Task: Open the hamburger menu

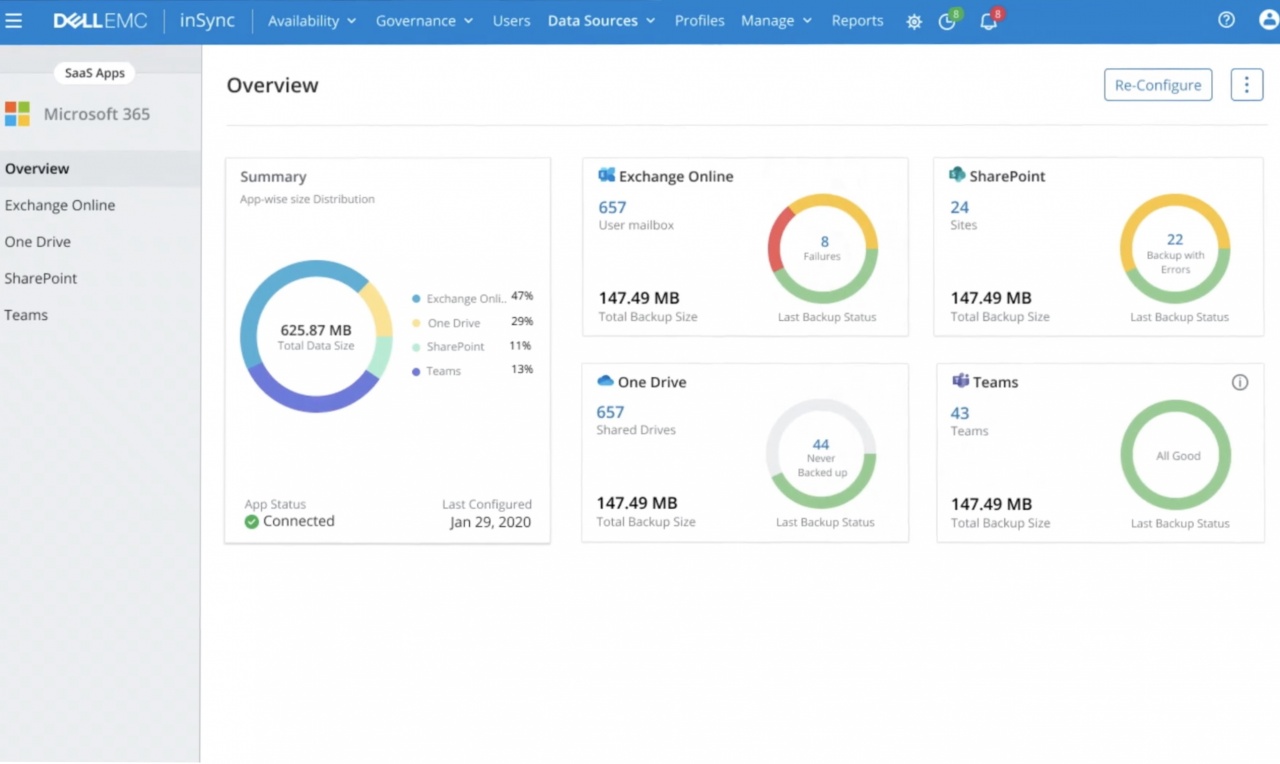Action: click(x=14, y=21)
